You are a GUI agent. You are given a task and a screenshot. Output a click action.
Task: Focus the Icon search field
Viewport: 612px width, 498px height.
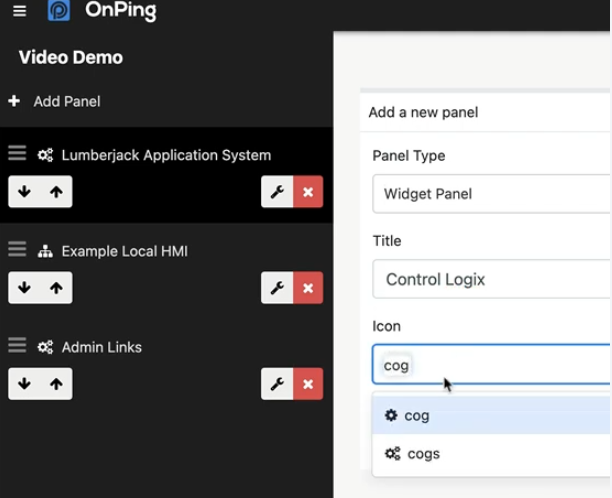click(491, 365)
